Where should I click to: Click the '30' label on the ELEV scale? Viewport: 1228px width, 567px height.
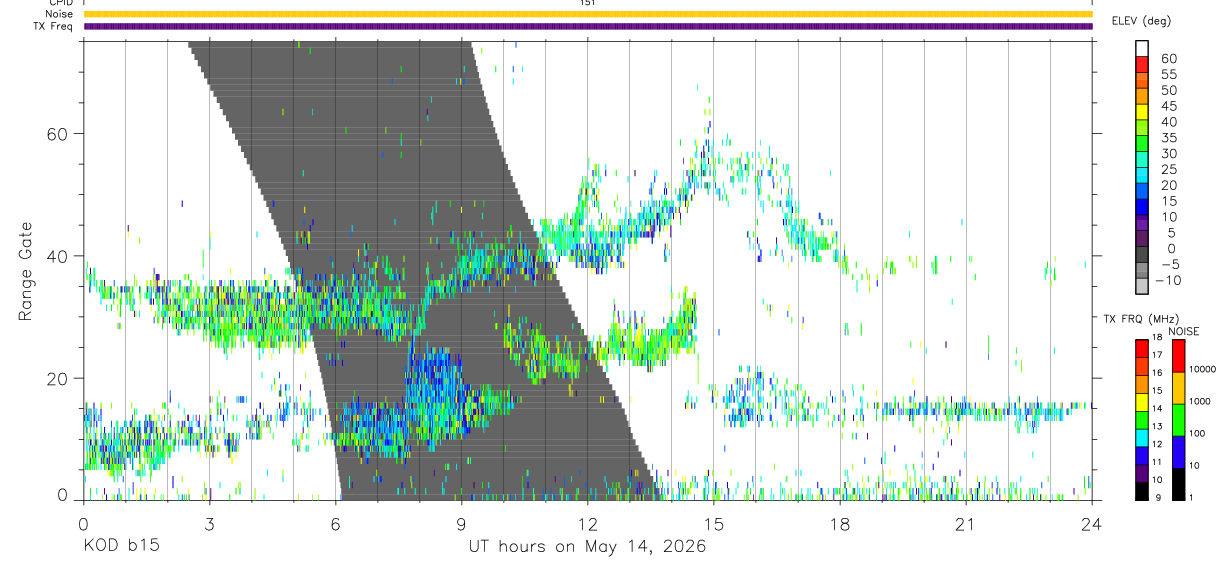pyautogui.click(x=1168, y=154)
